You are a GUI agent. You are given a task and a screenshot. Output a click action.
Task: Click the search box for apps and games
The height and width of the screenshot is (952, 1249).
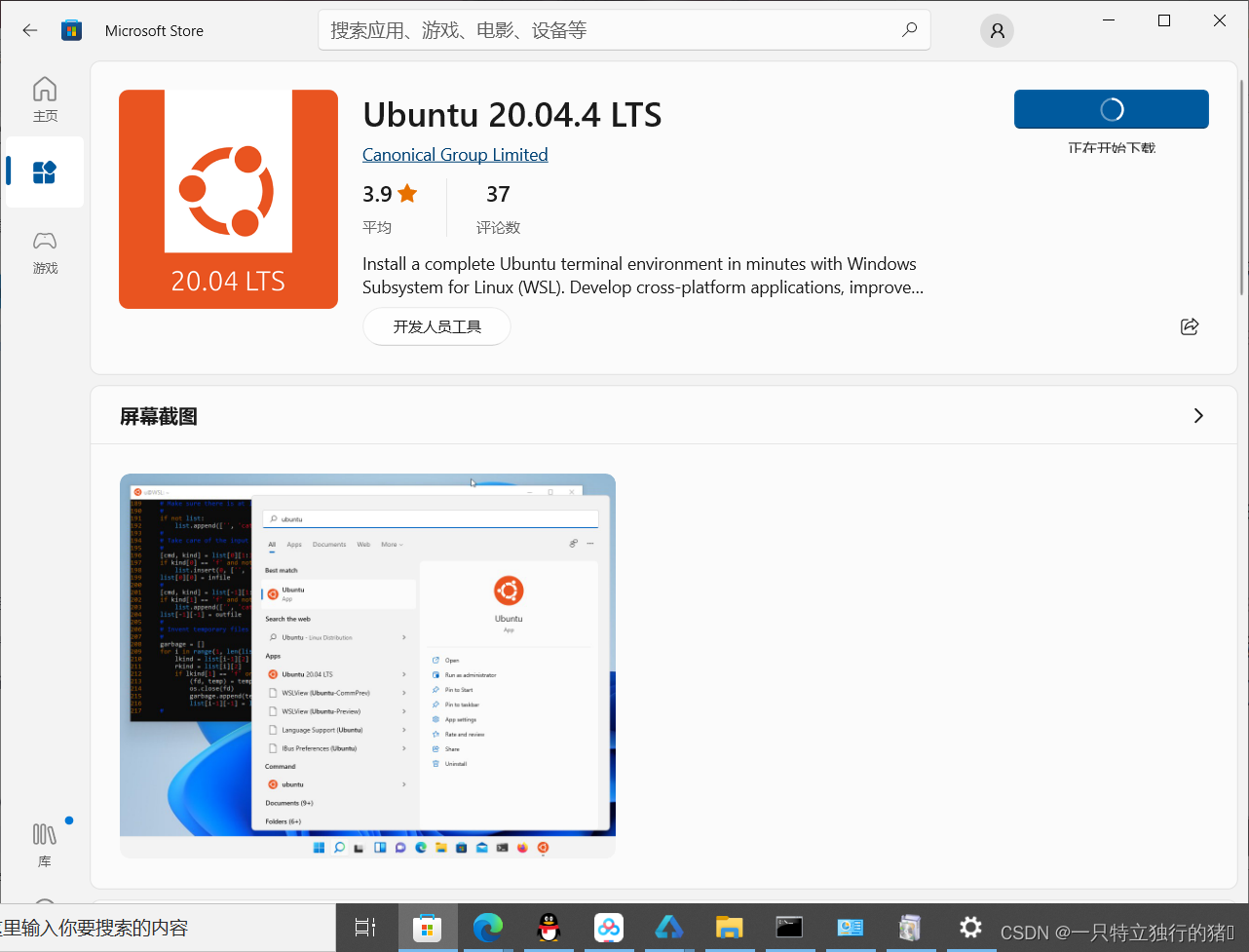pyautogui.click(x=624, y=30)
